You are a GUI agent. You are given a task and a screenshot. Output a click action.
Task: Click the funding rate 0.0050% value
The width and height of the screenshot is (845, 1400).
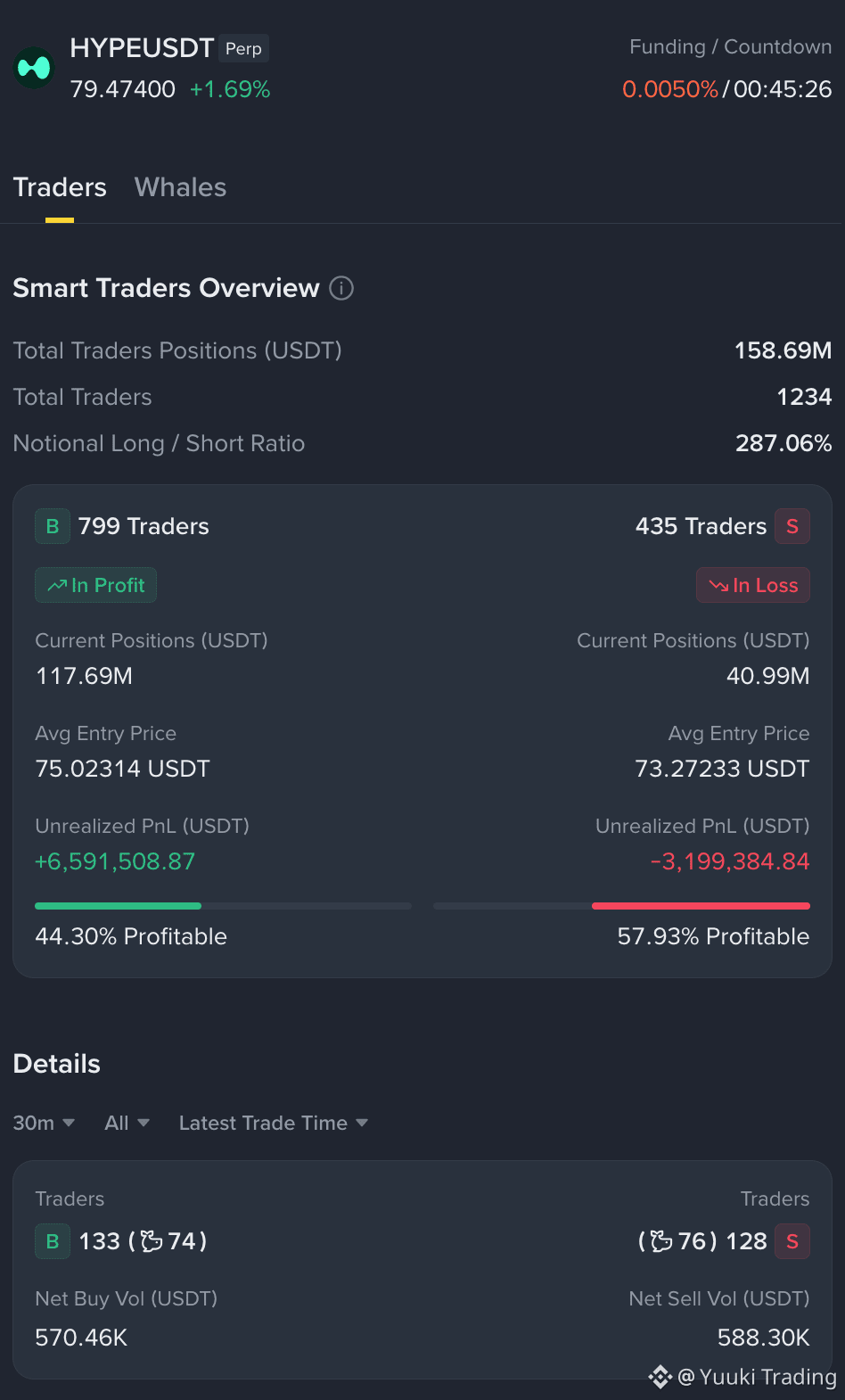[670, 89]
